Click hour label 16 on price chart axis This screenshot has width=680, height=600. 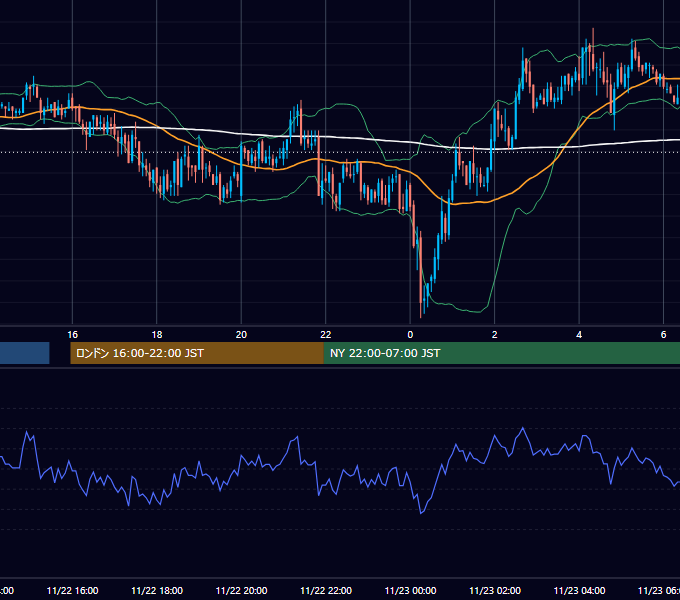tap(72, 335)
